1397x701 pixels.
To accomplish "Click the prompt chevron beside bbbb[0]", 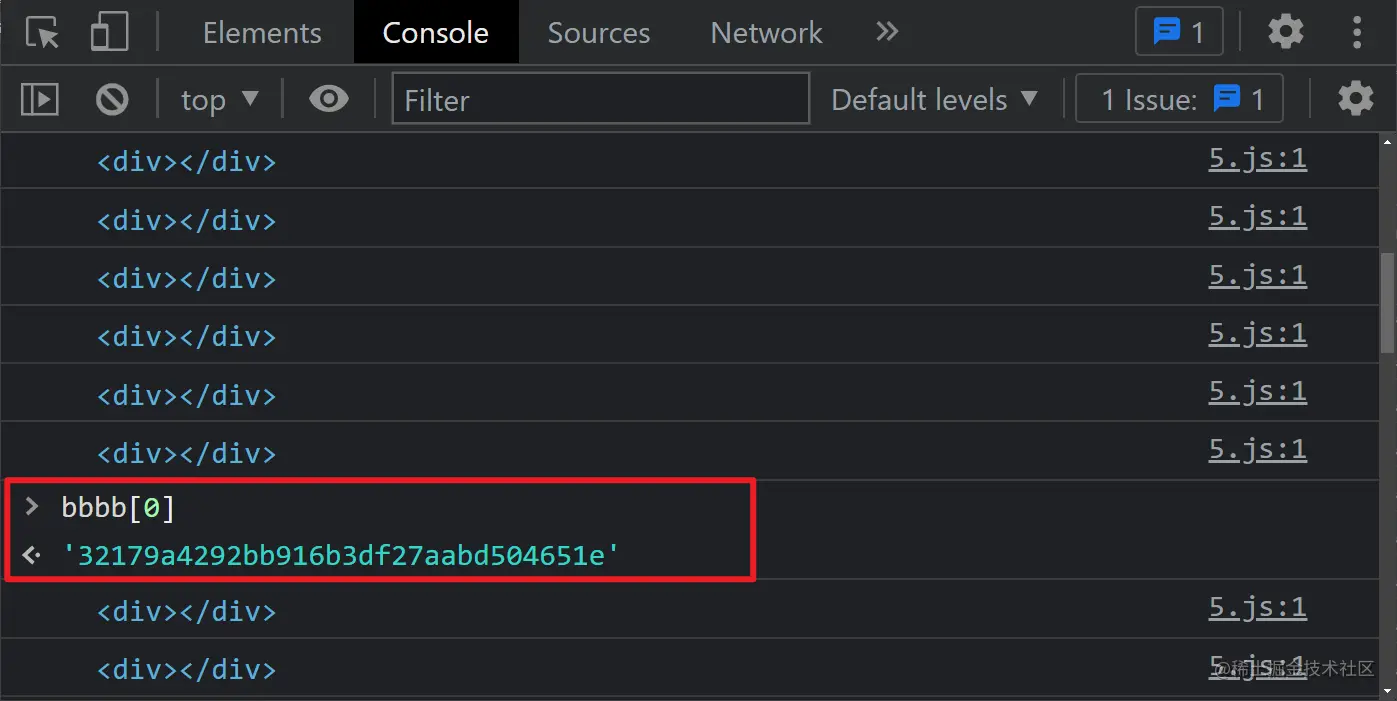I will (x=32, y=507).
